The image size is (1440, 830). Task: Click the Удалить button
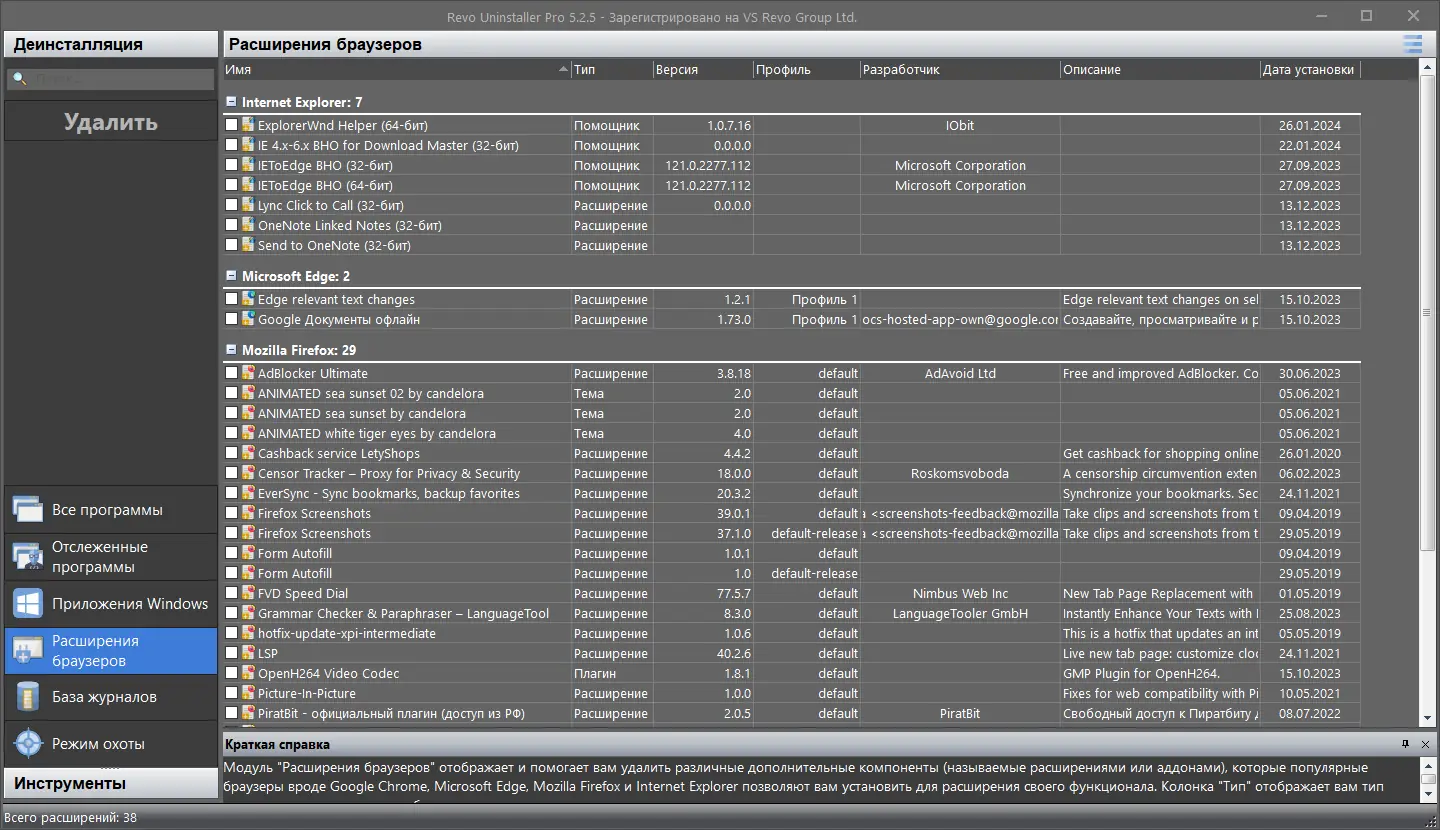[x=111, y=122]
